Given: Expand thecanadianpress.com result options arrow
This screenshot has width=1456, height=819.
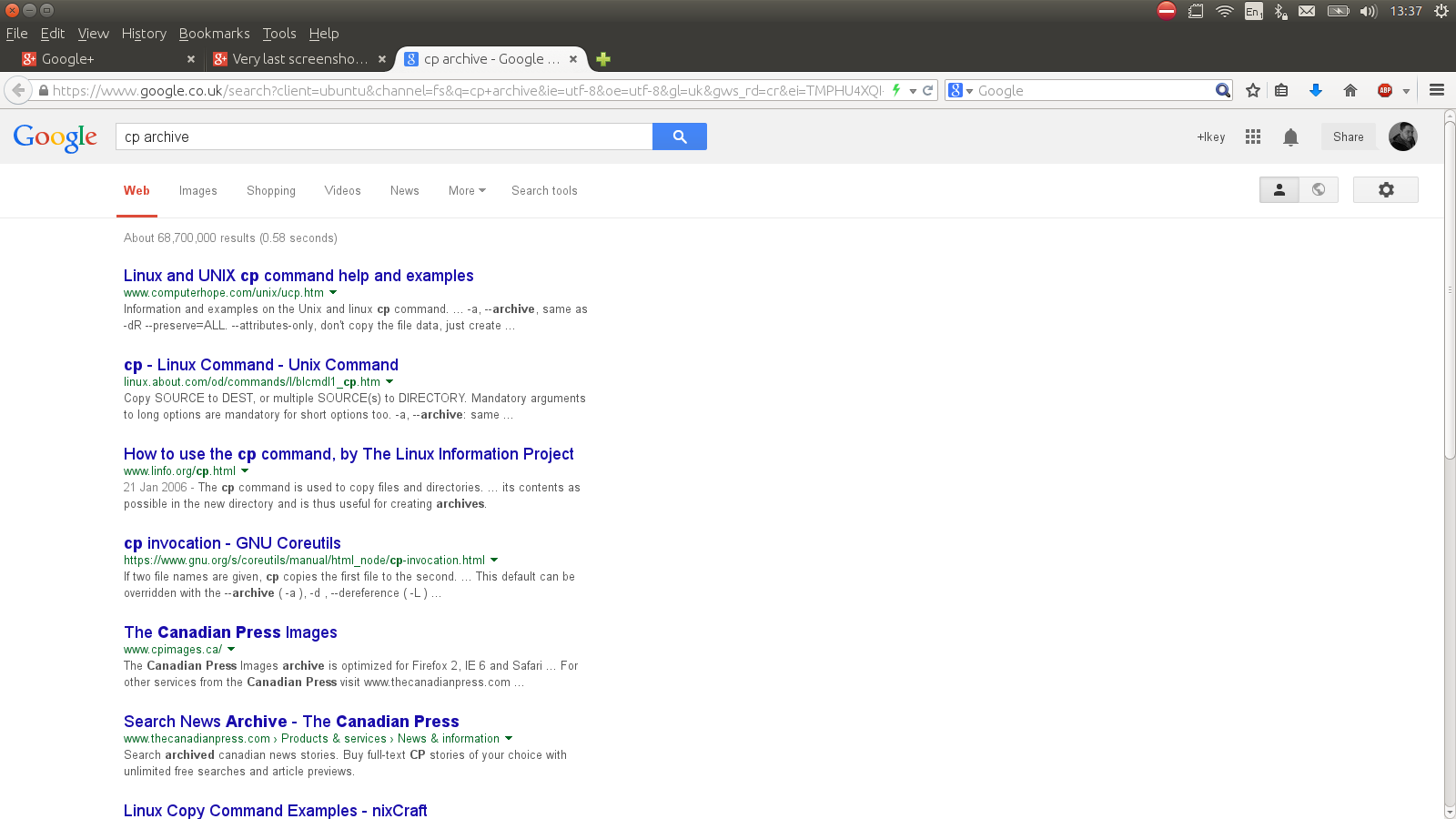Looking at the screenshot, I should click(509, 739).
